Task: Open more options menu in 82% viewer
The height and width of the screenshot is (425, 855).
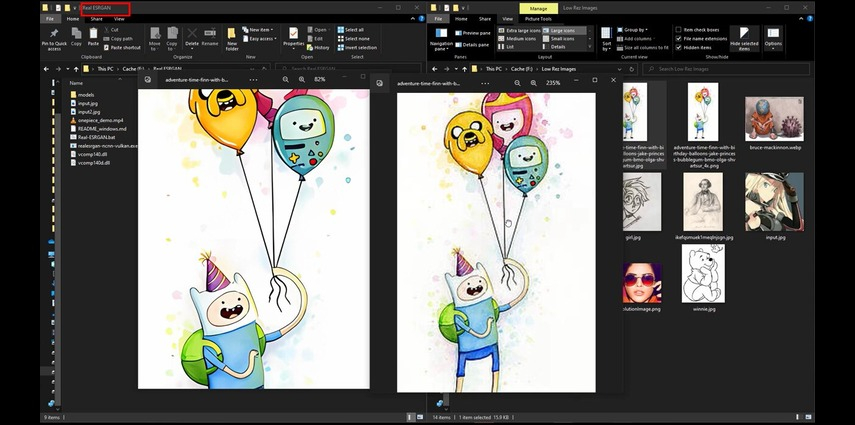Action: (254, 80)
